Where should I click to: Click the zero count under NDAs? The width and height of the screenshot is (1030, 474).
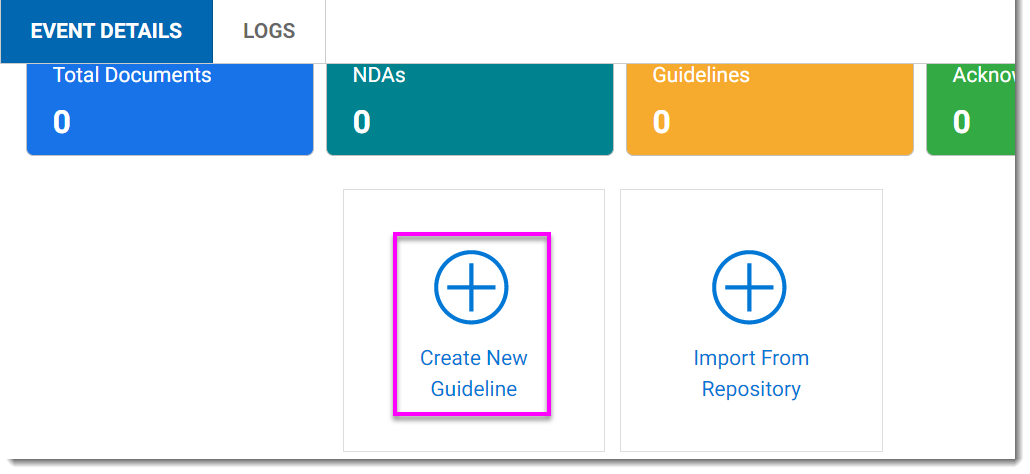pos(362,122)
